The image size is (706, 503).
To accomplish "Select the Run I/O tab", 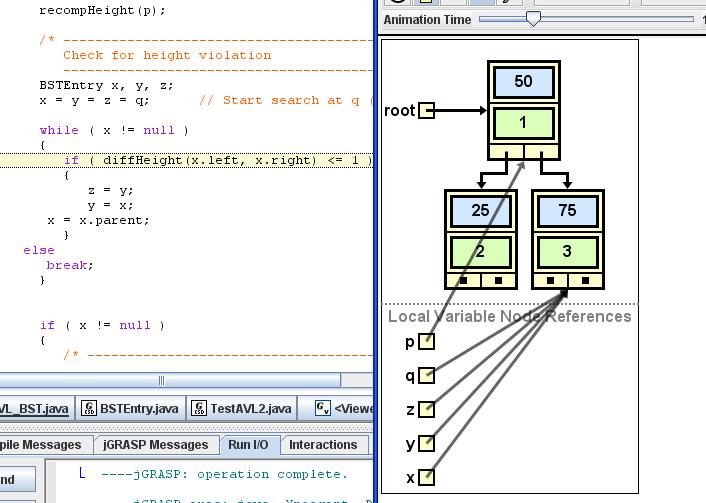I will (x=249, y=445).
